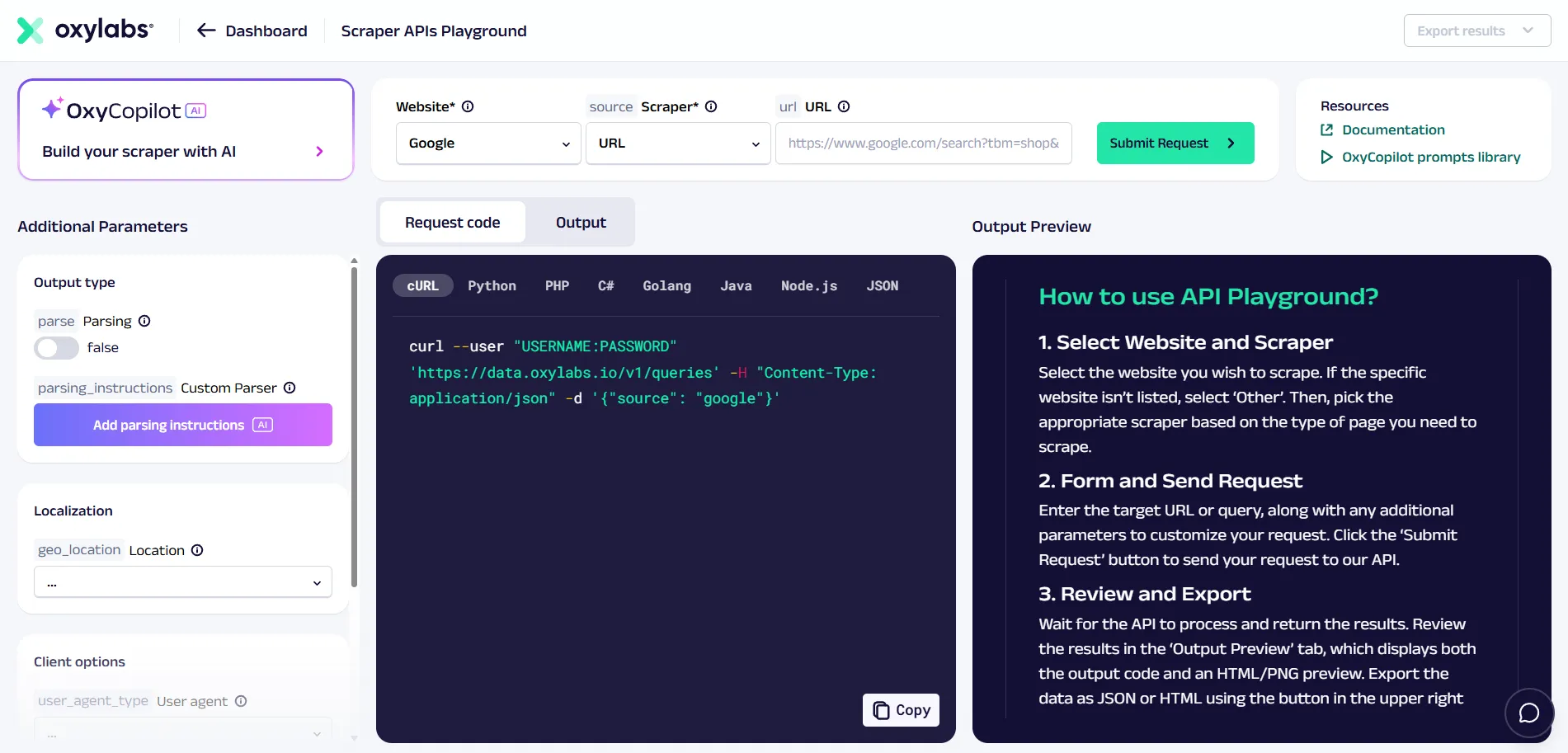Image resolution: width=1568 pixels, height=753 pixels.
Task: Click the info icon next to Custom Parser
Action: [290, 388]
